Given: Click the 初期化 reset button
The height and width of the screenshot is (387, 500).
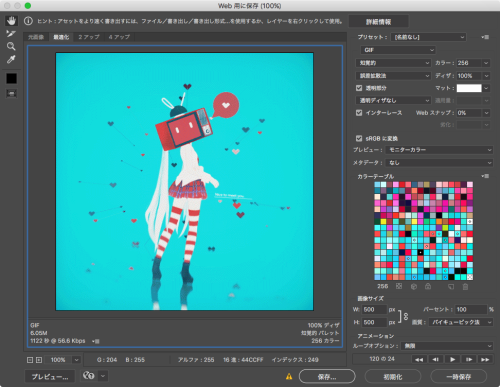Looking at the screenshot, I should tap(393, 377).
